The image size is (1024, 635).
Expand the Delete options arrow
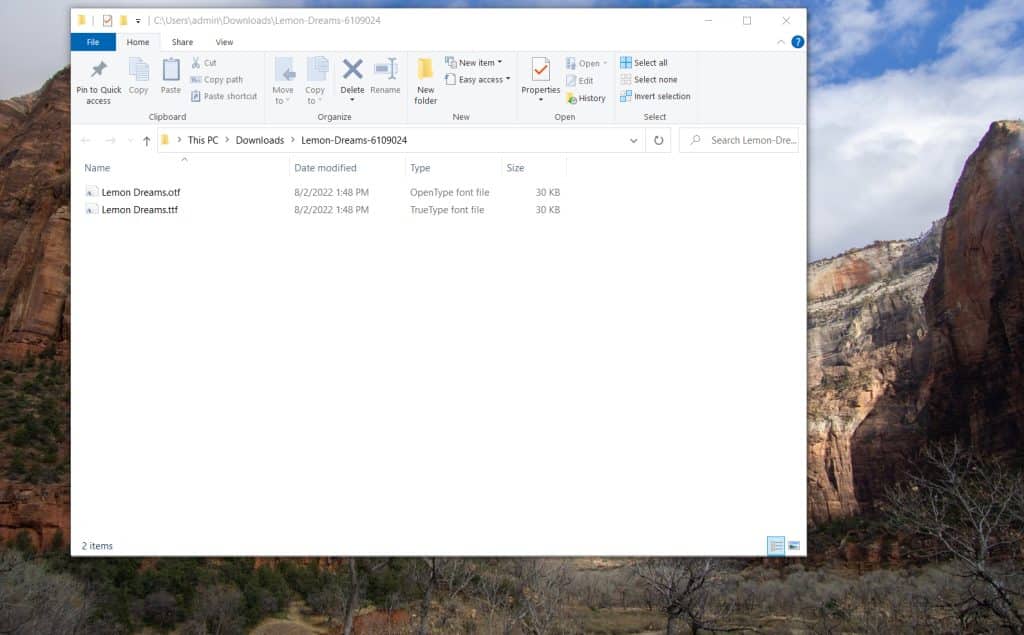(x=352, y=100)
